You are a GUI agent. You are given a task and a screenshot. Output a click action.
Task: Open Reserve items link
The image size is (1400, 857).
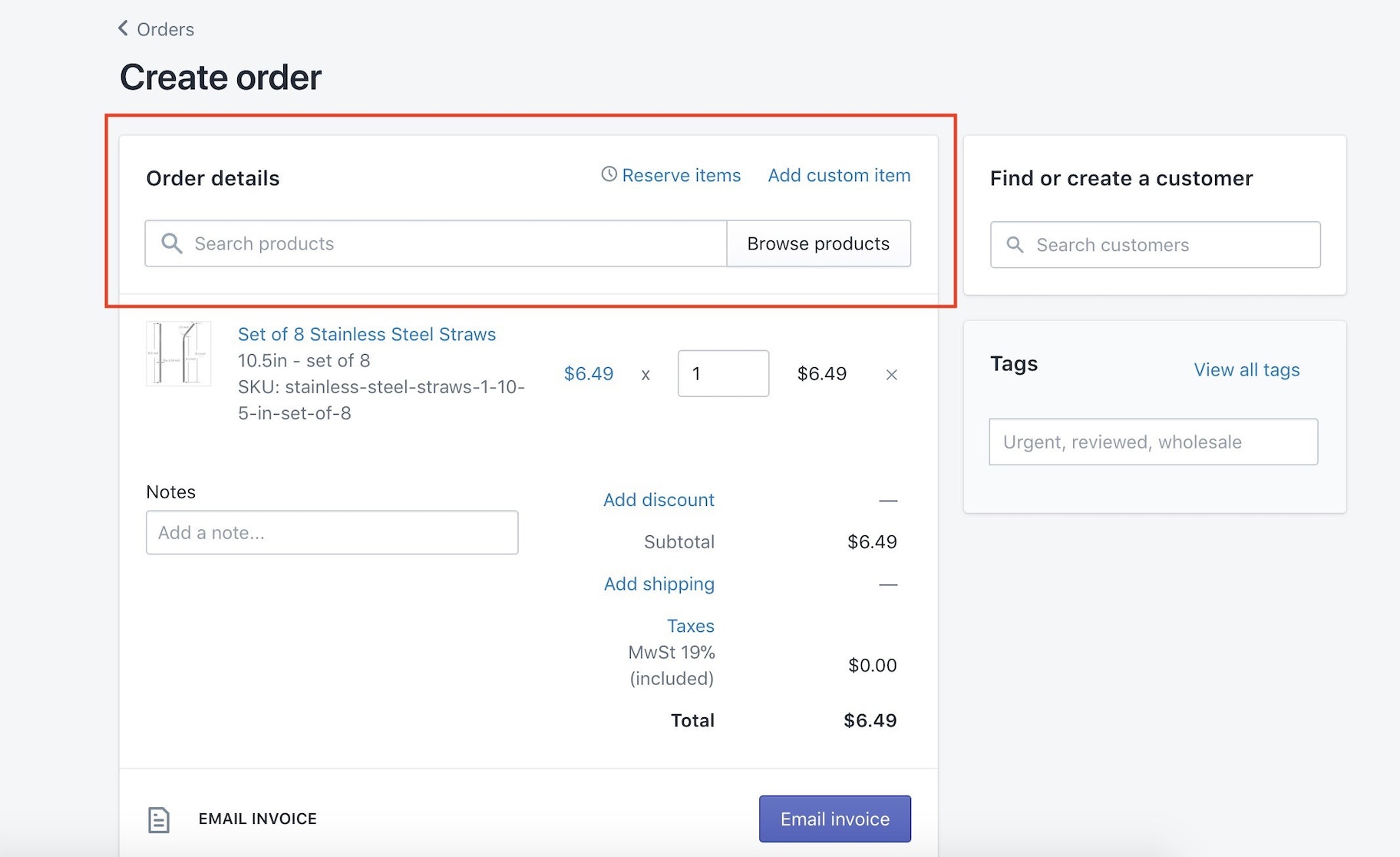point(681,175)
